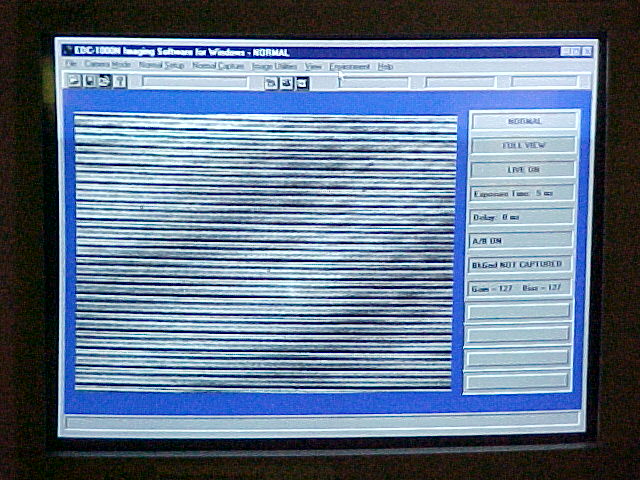Open the Experiment menu

coord(349,66)
